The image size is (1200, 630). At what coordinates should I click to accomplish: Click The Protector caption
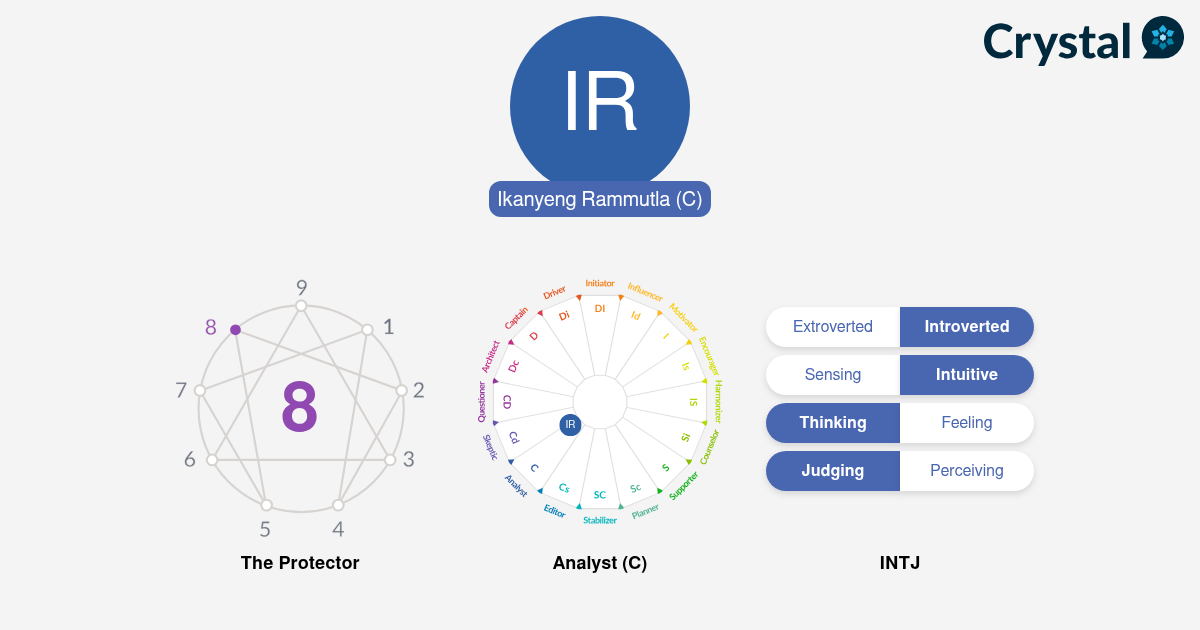(x=300, y=563)
